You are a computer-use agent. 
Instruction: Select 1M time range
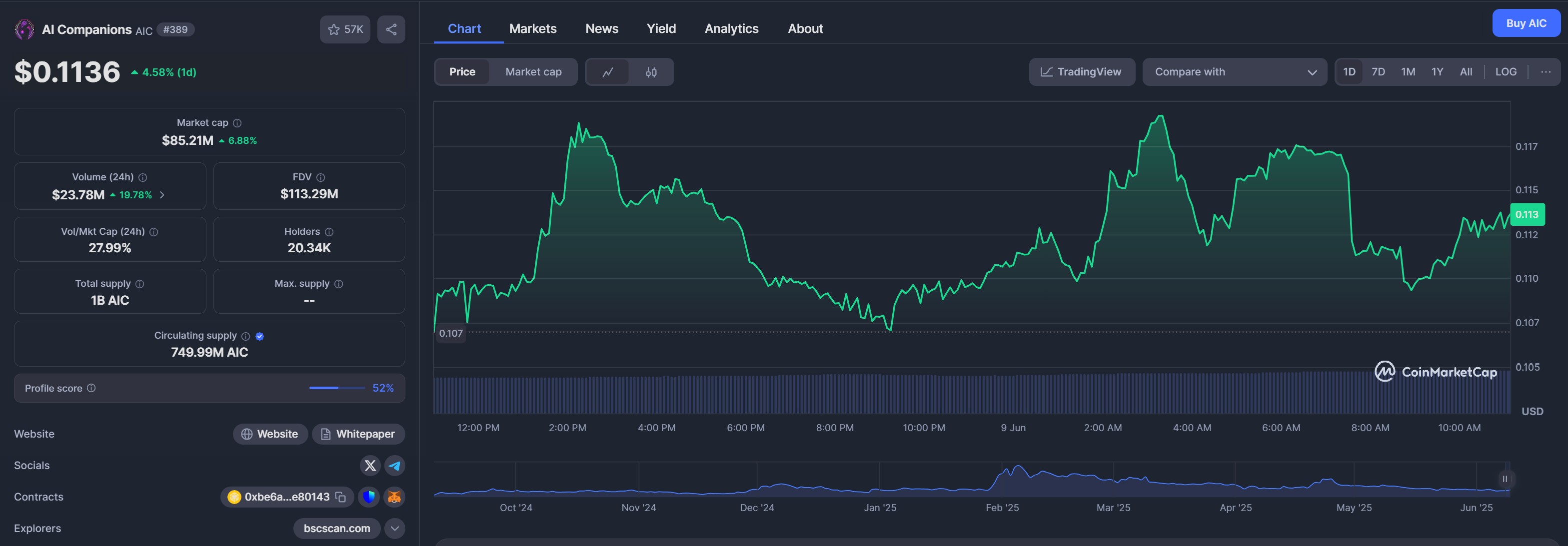1408,72
